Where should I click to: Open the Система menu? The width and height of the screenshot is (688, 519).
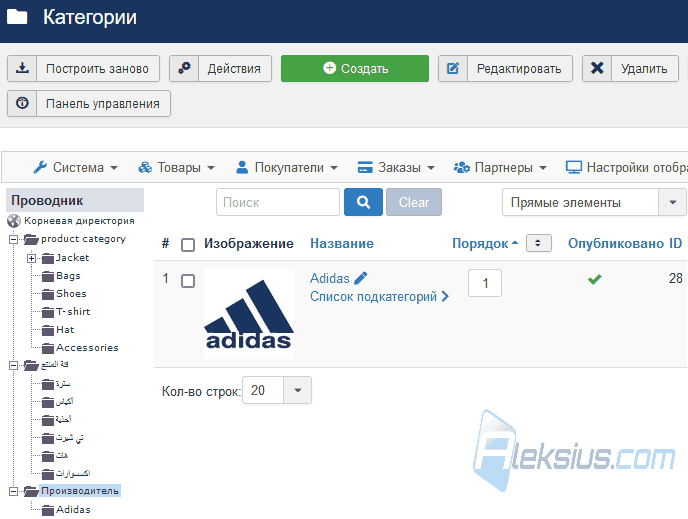[75, 168]
